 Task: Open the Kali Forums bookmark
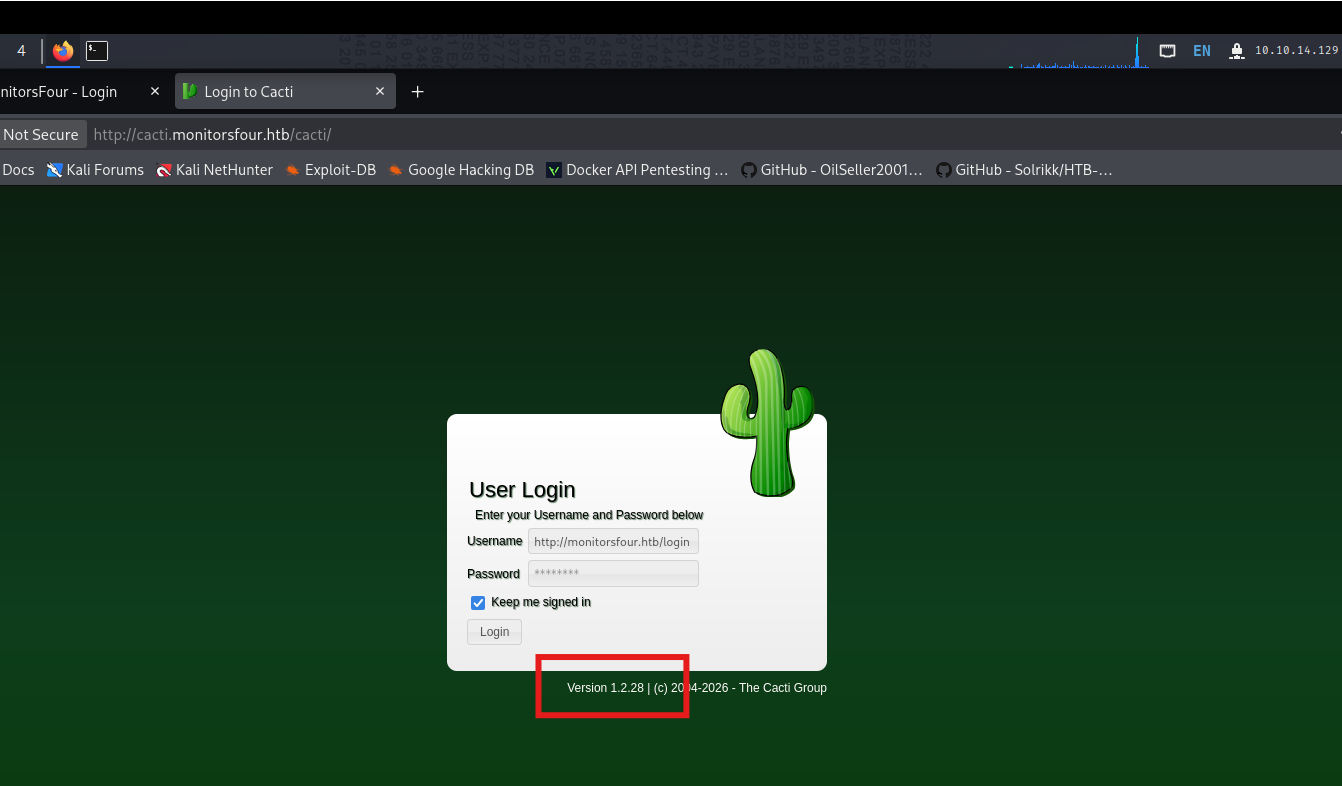(95, 170)
